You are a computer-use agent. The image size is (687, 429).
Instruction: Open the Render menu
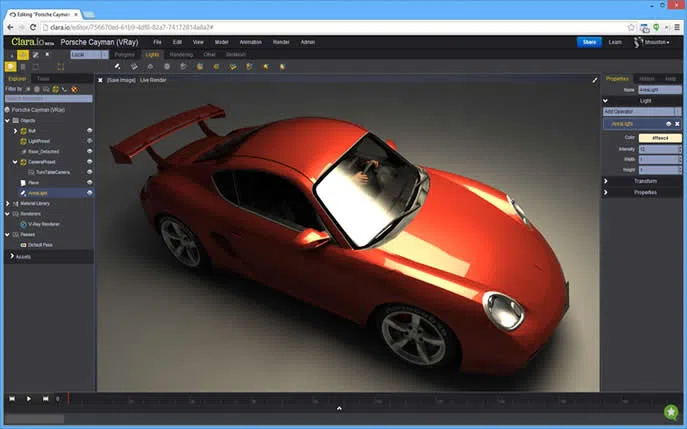click(281, 42)
